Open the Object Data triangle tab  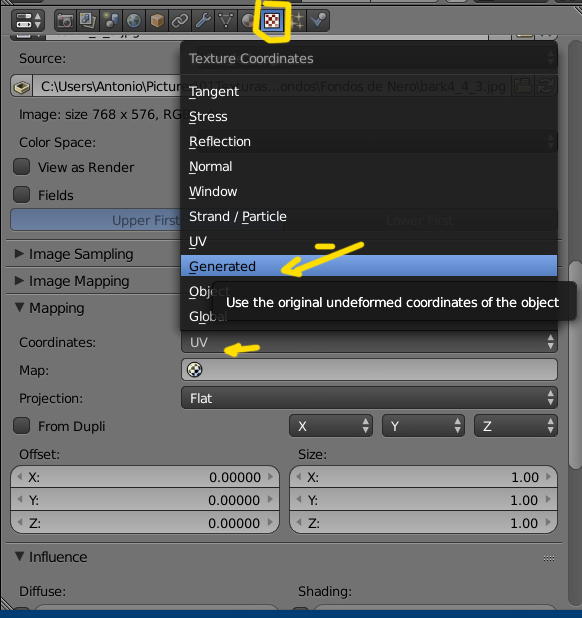coord(226,20)
